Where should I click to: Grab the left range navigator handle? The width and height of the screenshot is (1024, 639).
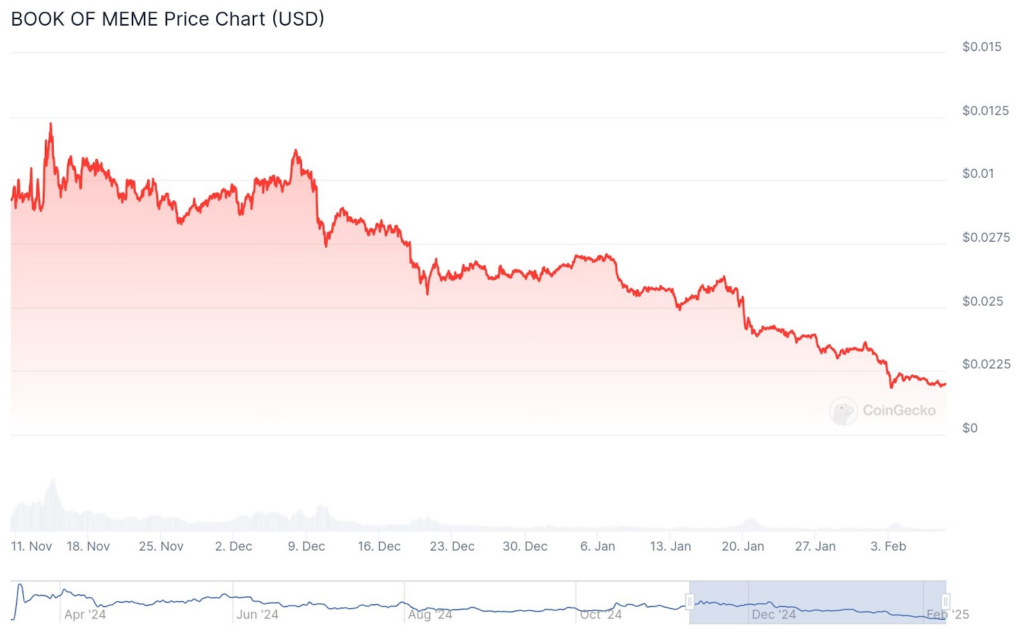point(690,600)
